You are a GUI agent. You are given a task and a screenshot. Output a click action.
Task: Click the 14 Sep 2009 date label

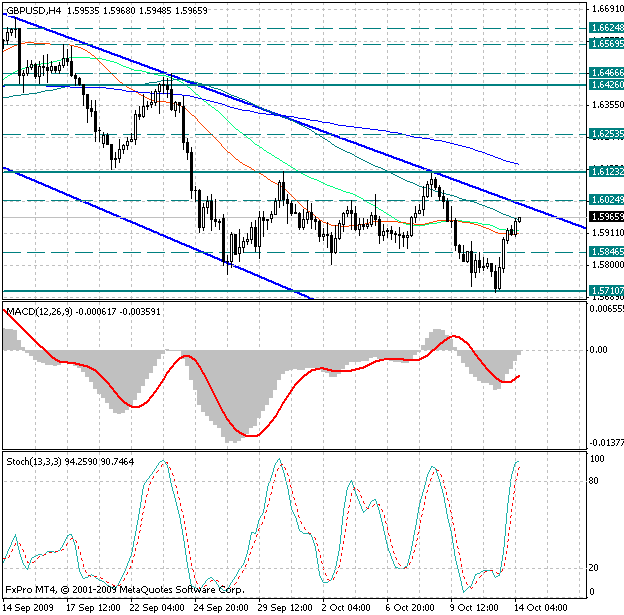click(26, 606)
